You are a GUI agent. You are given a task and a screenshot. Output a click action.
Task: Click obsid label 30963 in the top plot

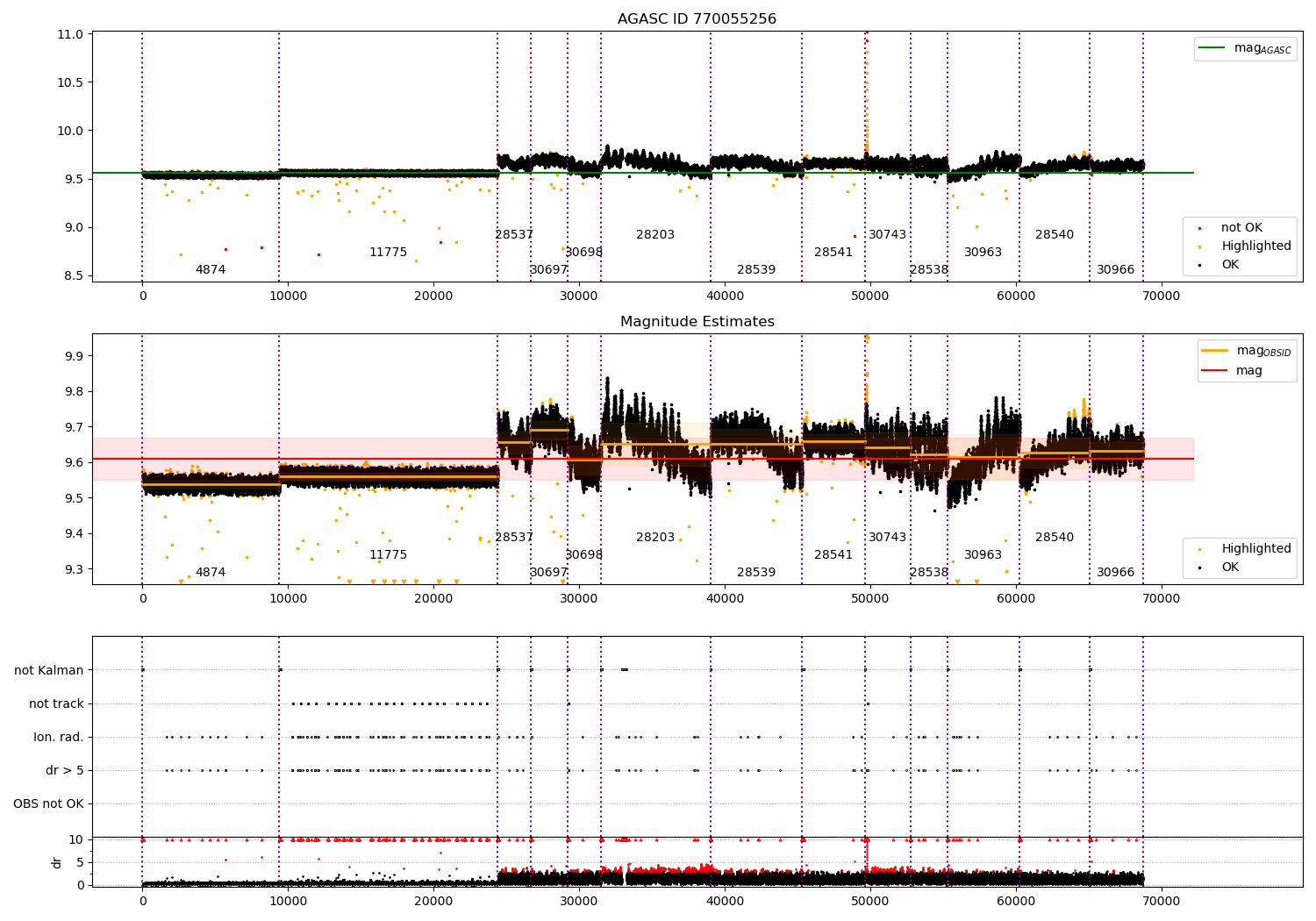click(983, 253)
